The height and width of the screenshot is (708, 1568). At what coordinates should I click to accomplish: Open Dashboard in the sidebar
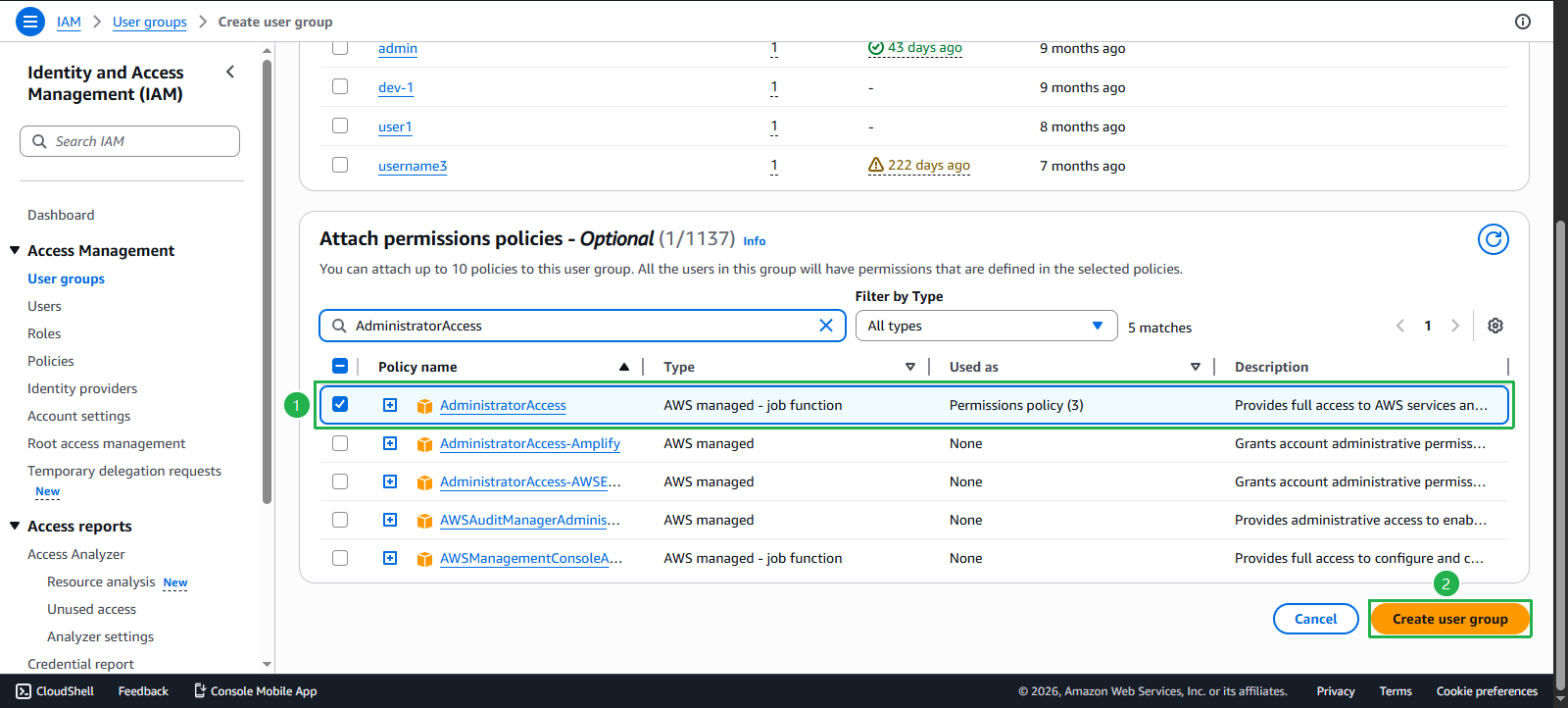[61, 215]
